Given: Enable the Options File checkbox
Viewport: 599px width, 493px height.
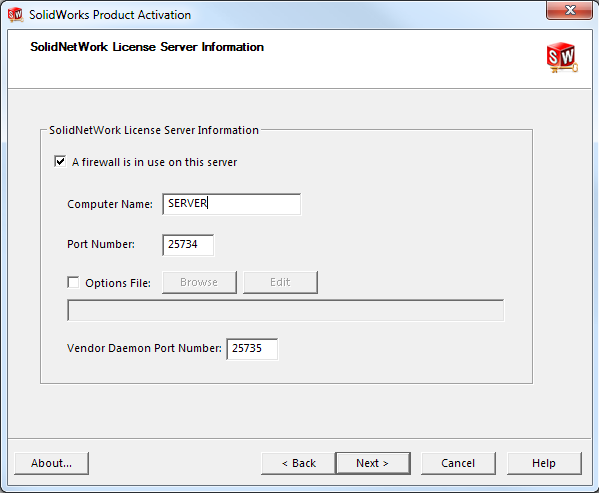Looking at the screenshot, I should pyautogui.click(x=73, y=283).
